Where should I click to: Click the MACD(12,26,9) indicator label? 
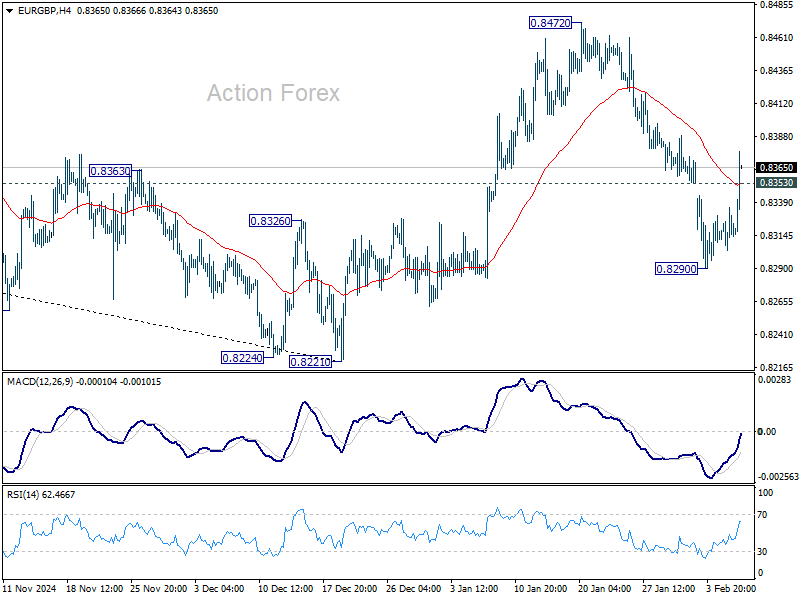click(x=40, y=382)
